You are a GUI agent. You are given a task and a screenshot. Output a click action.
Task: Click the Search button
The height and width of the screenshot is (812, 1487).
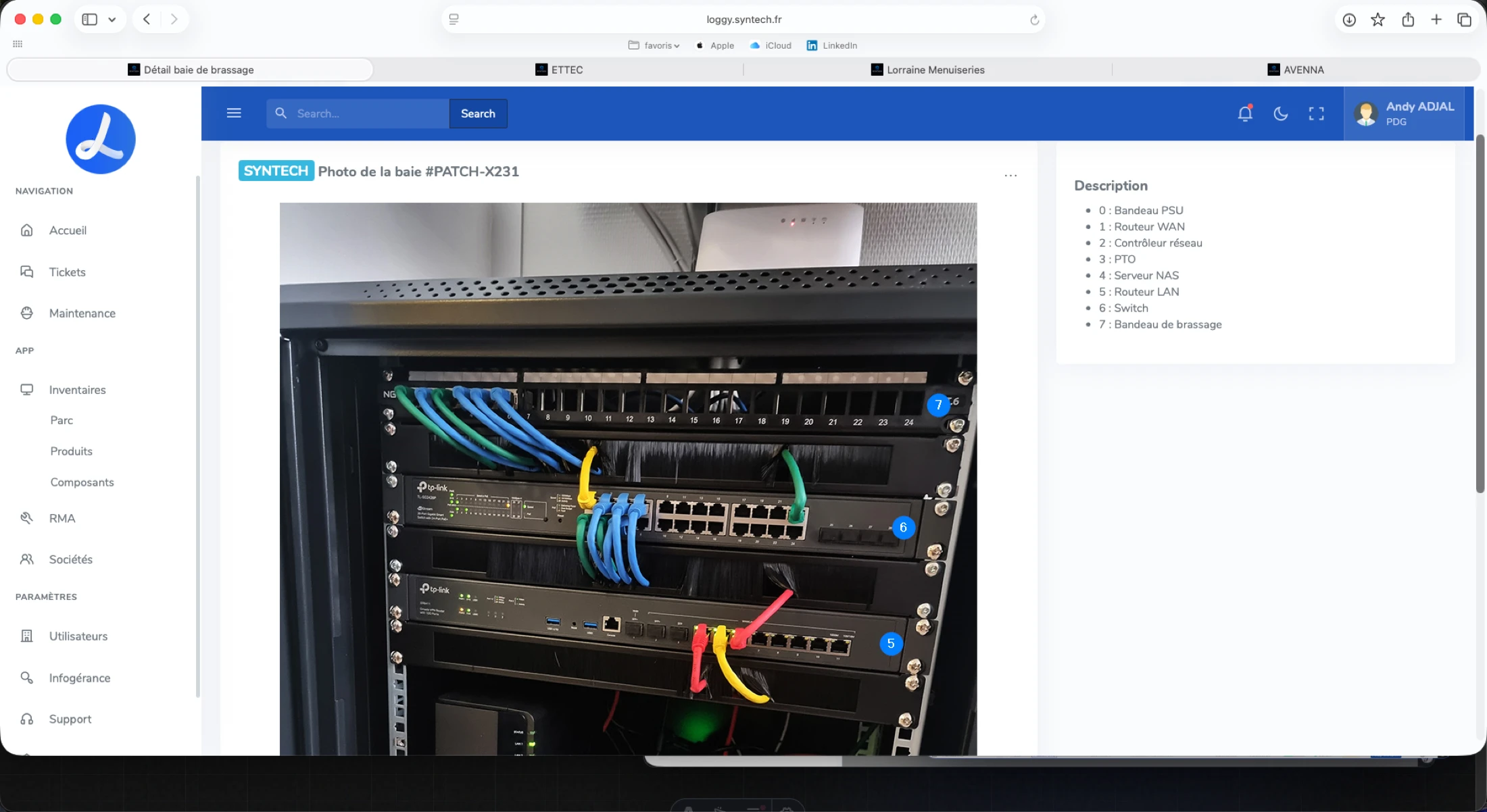click(x=478, y=113)
